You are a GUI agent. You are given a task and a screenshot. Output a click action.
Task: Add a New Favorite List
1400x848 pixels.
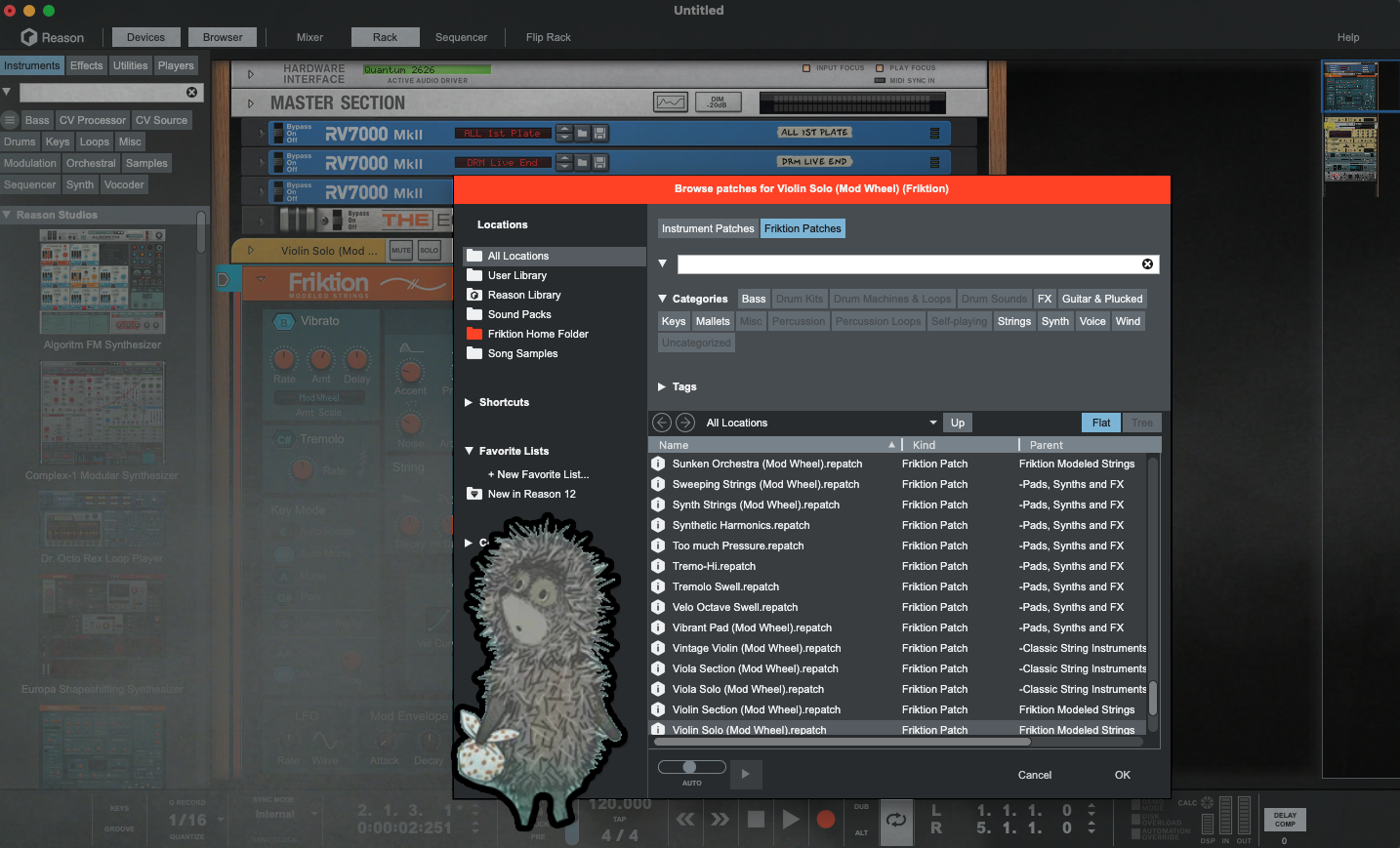(538, 474)
